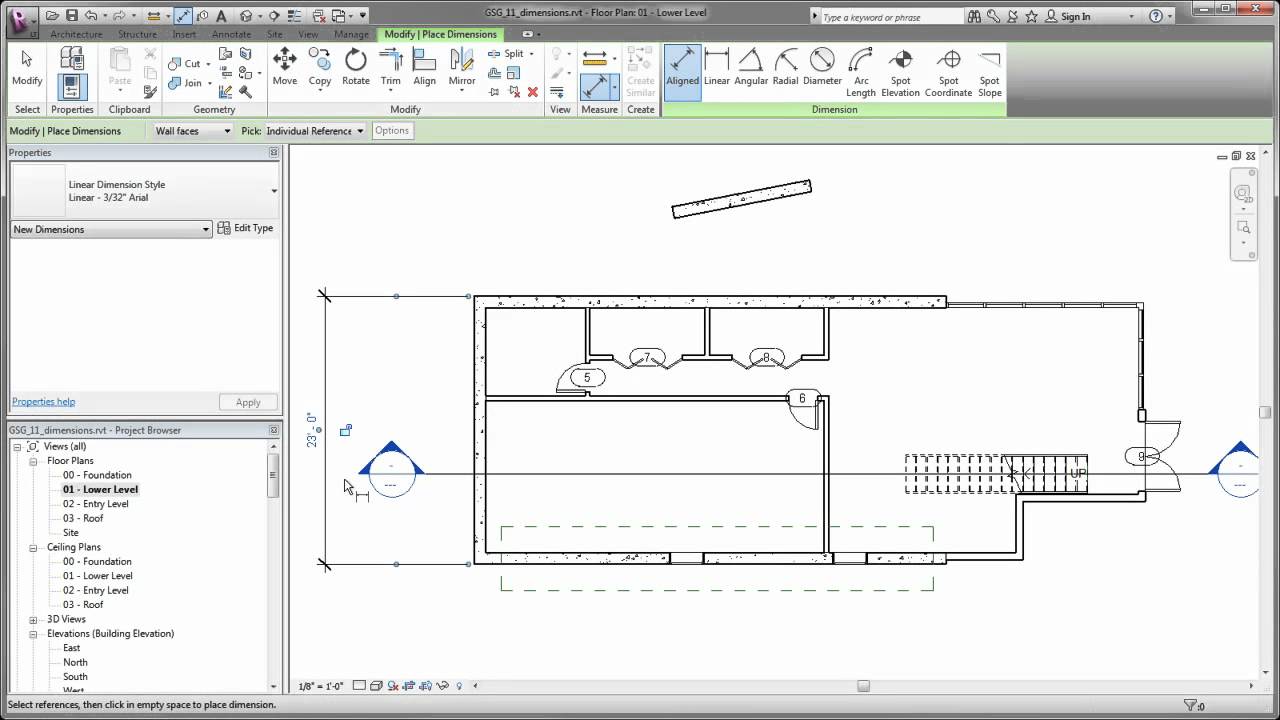Open the Pick Individual References dropdown

coord(315,131)
